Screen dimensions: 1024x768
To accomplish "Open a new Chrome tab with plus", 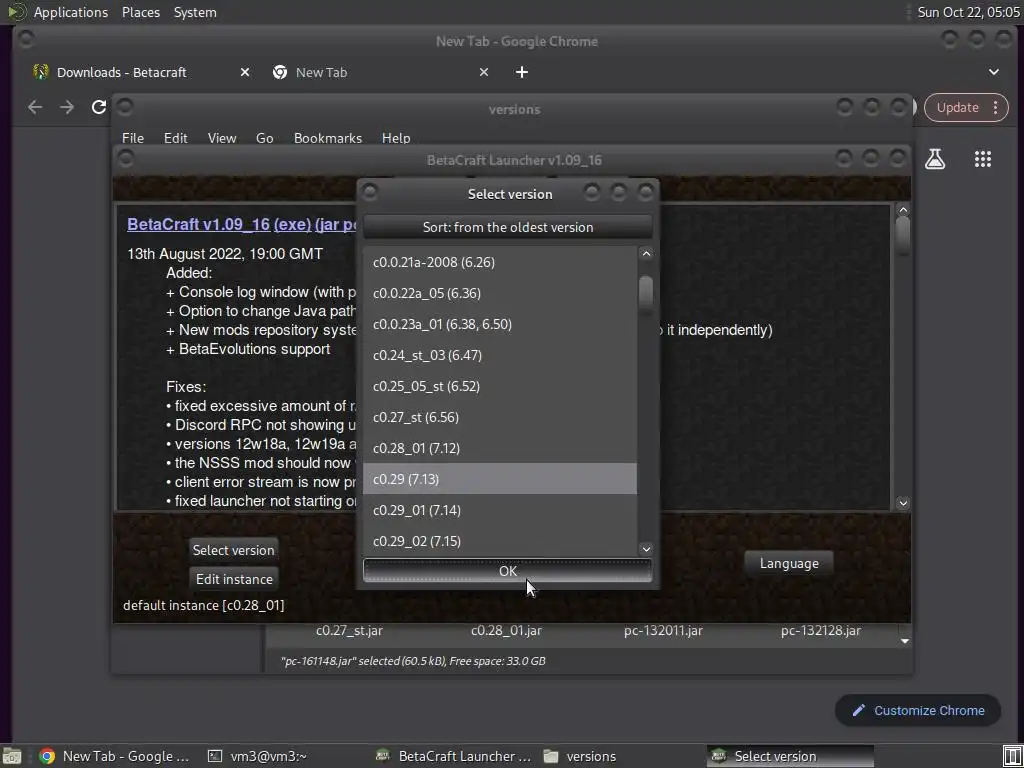I will tap(522, 72).
